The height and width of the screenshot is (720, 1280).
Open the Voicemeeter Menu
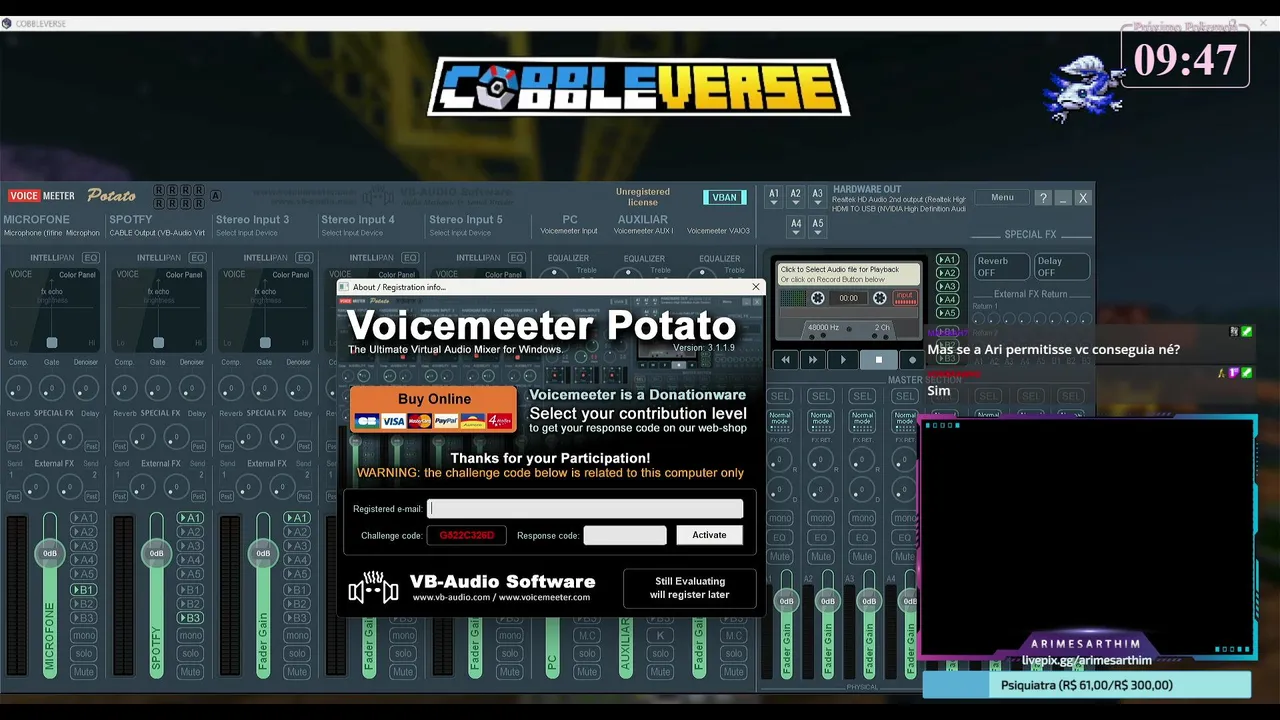(1002, 198)
